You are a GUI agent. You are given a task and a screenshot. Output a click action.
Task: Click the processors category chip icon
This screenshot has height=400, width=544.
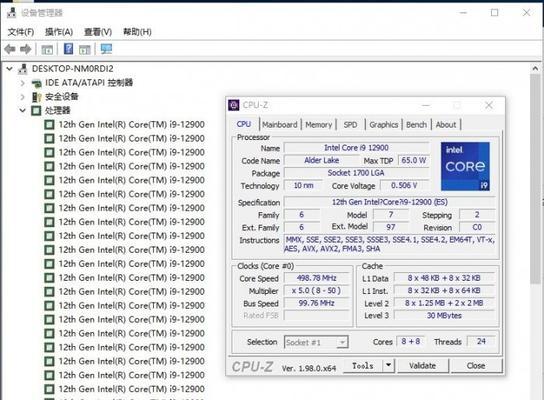pos(36,111)
